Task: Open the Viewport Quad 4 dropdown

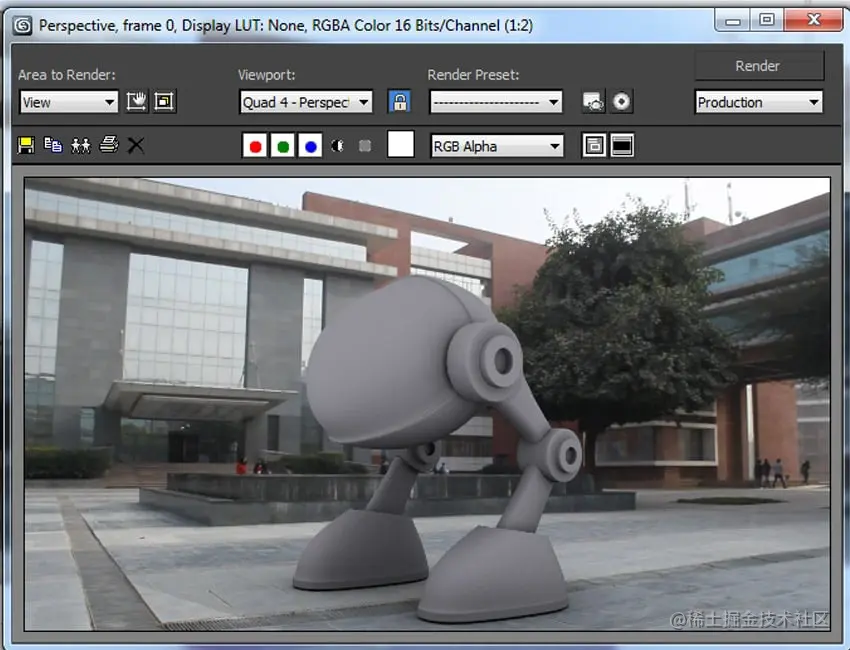Action: pos(306,102)
